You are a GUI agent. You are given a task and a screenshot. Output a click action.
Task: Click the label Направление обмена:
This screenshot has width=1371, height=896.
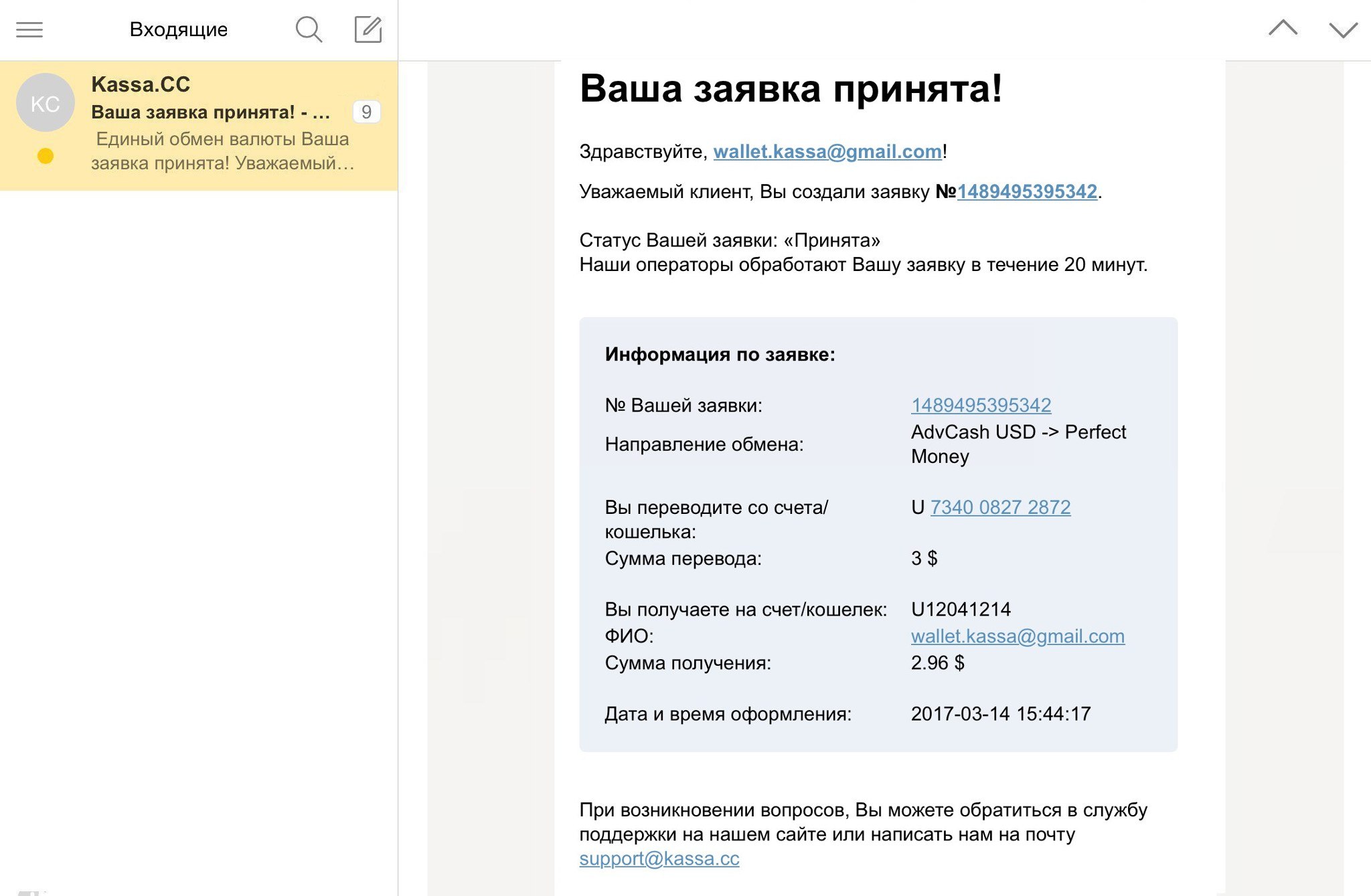point(704,444)
